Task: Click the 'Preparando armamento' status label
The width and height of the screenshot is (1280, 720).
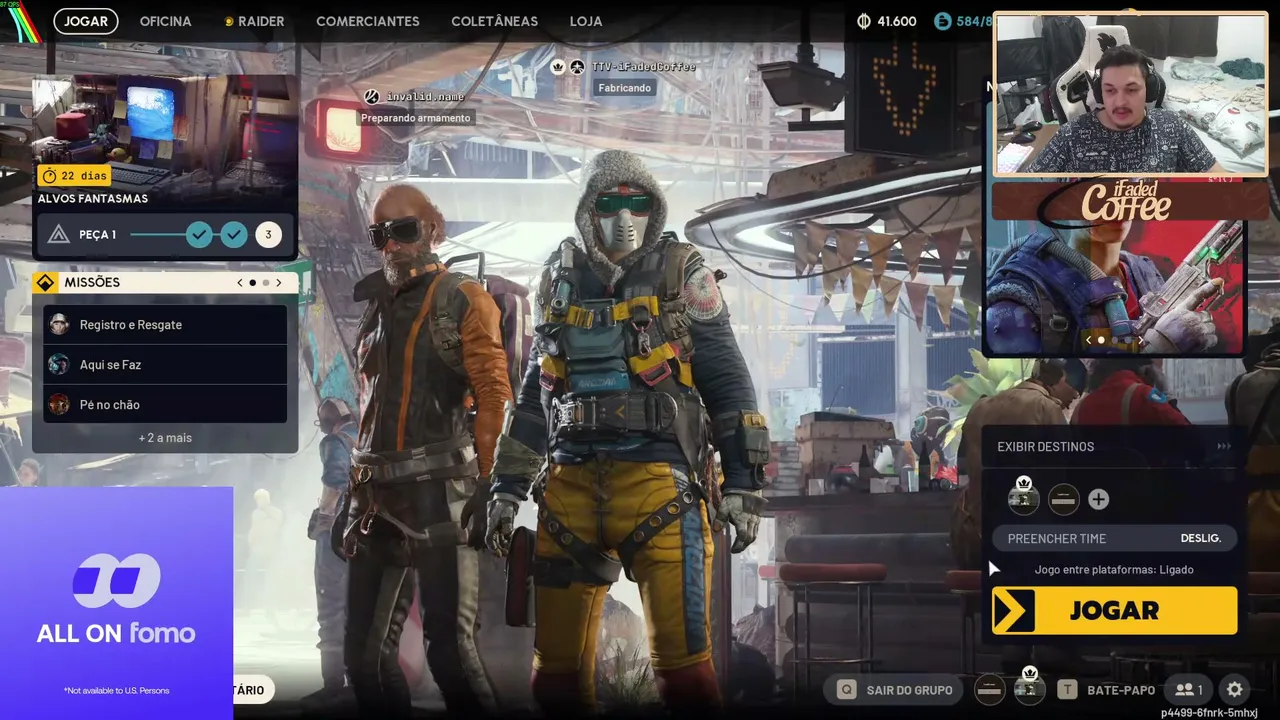Action: click(415, 118)
